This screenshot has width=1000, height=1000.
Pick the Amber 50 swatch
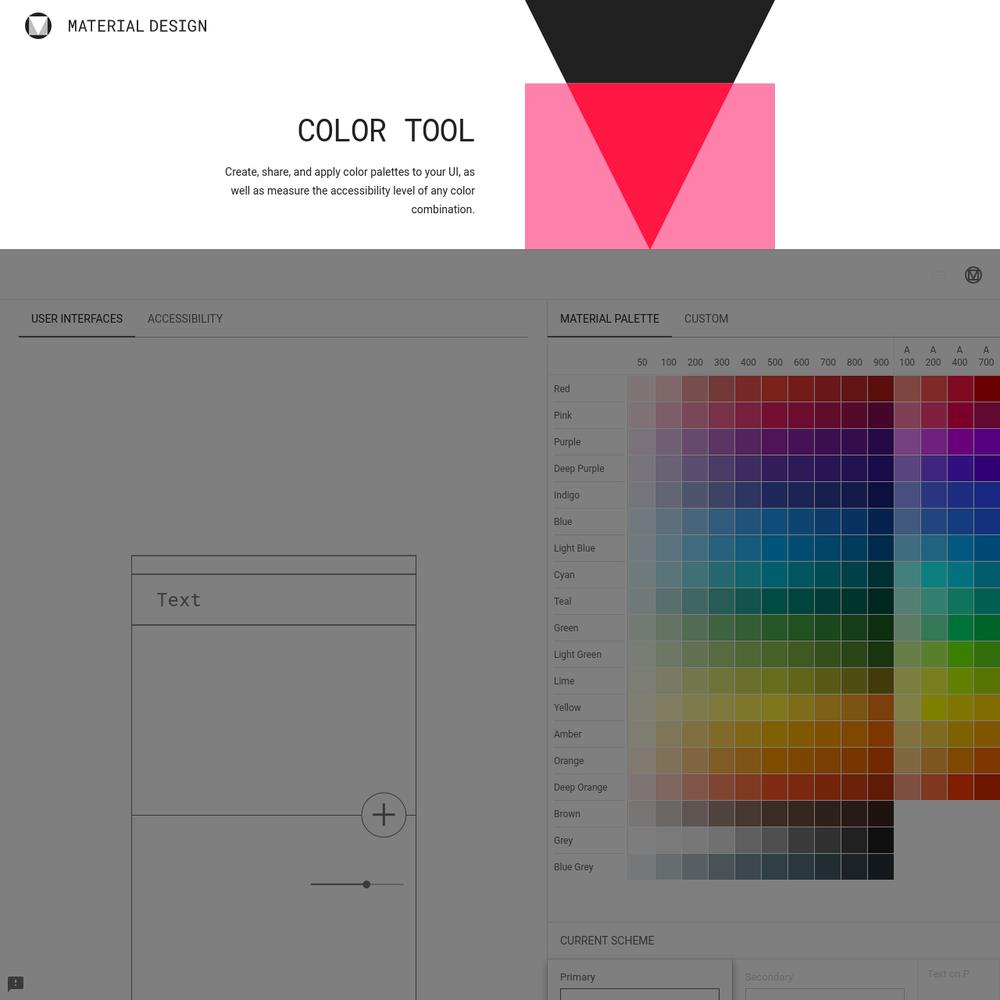coord(642,734)
